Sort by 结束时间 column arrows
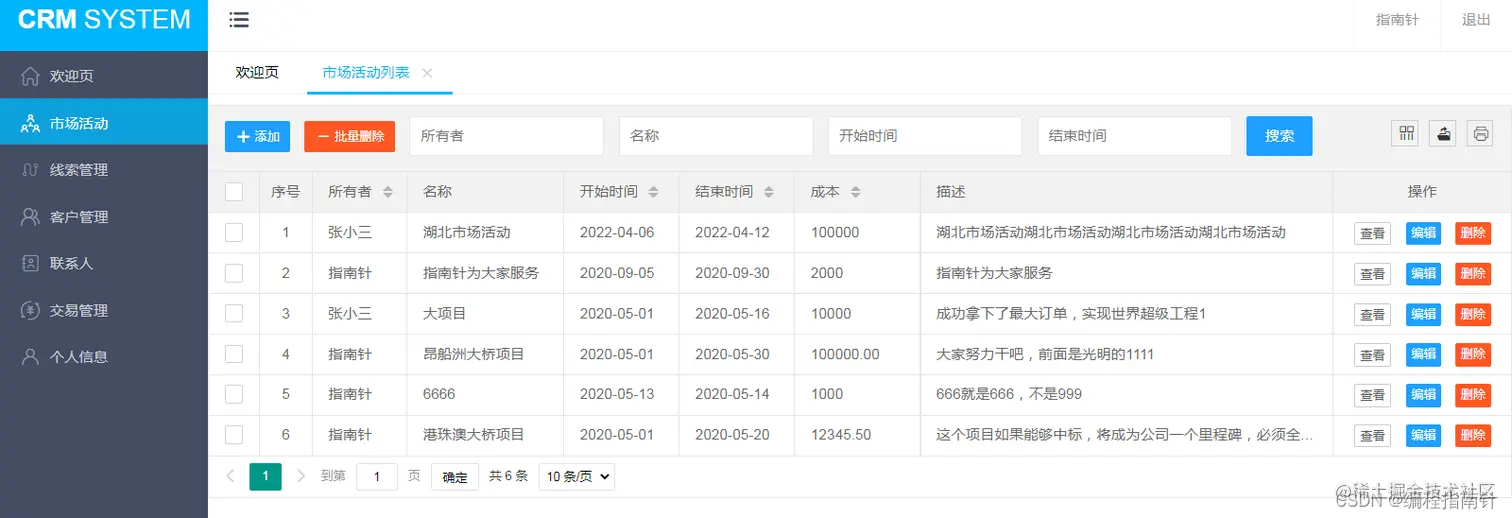1512x518 pixels. point(769,192)
